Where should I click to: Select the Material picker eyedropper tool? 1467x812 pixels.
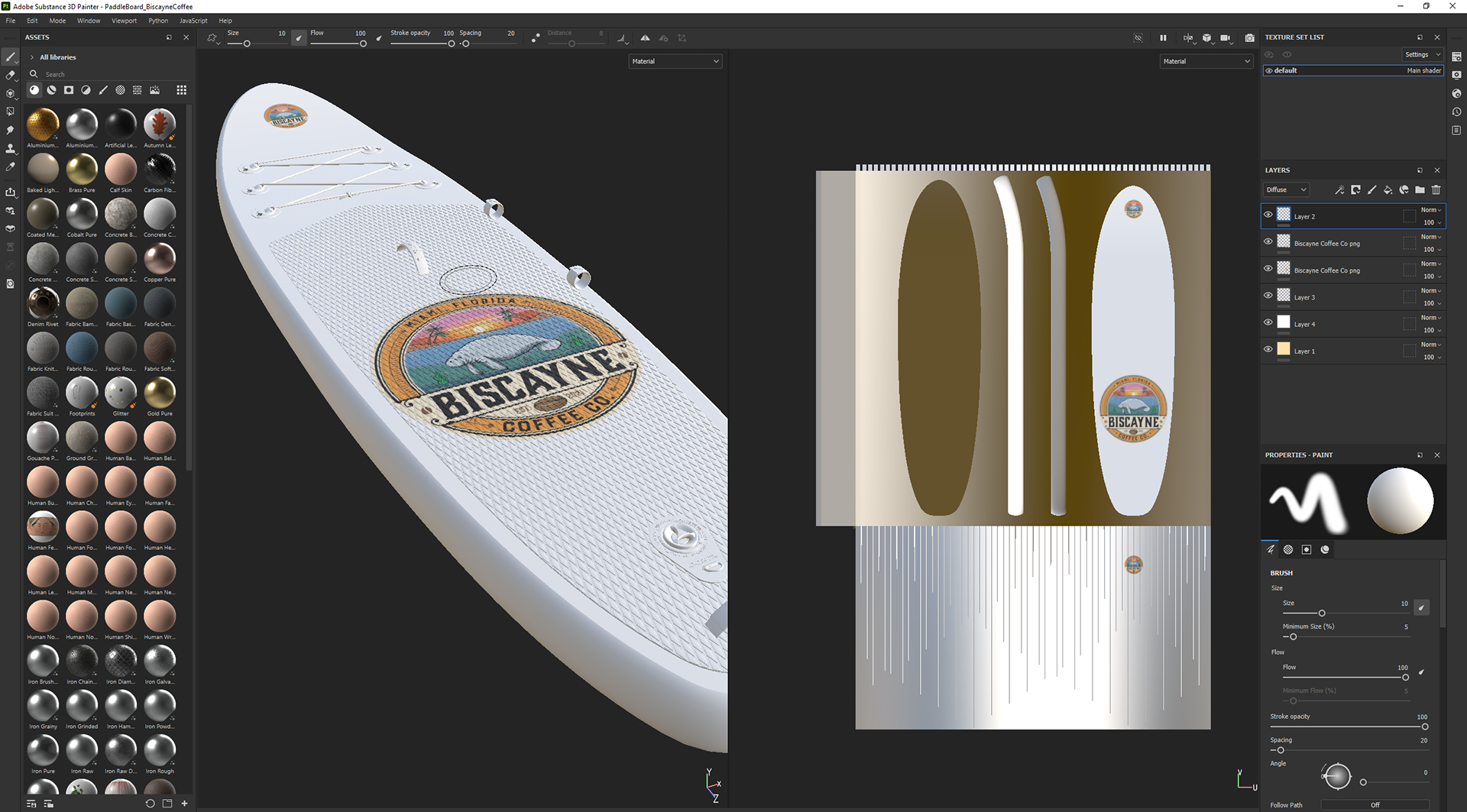10,167
